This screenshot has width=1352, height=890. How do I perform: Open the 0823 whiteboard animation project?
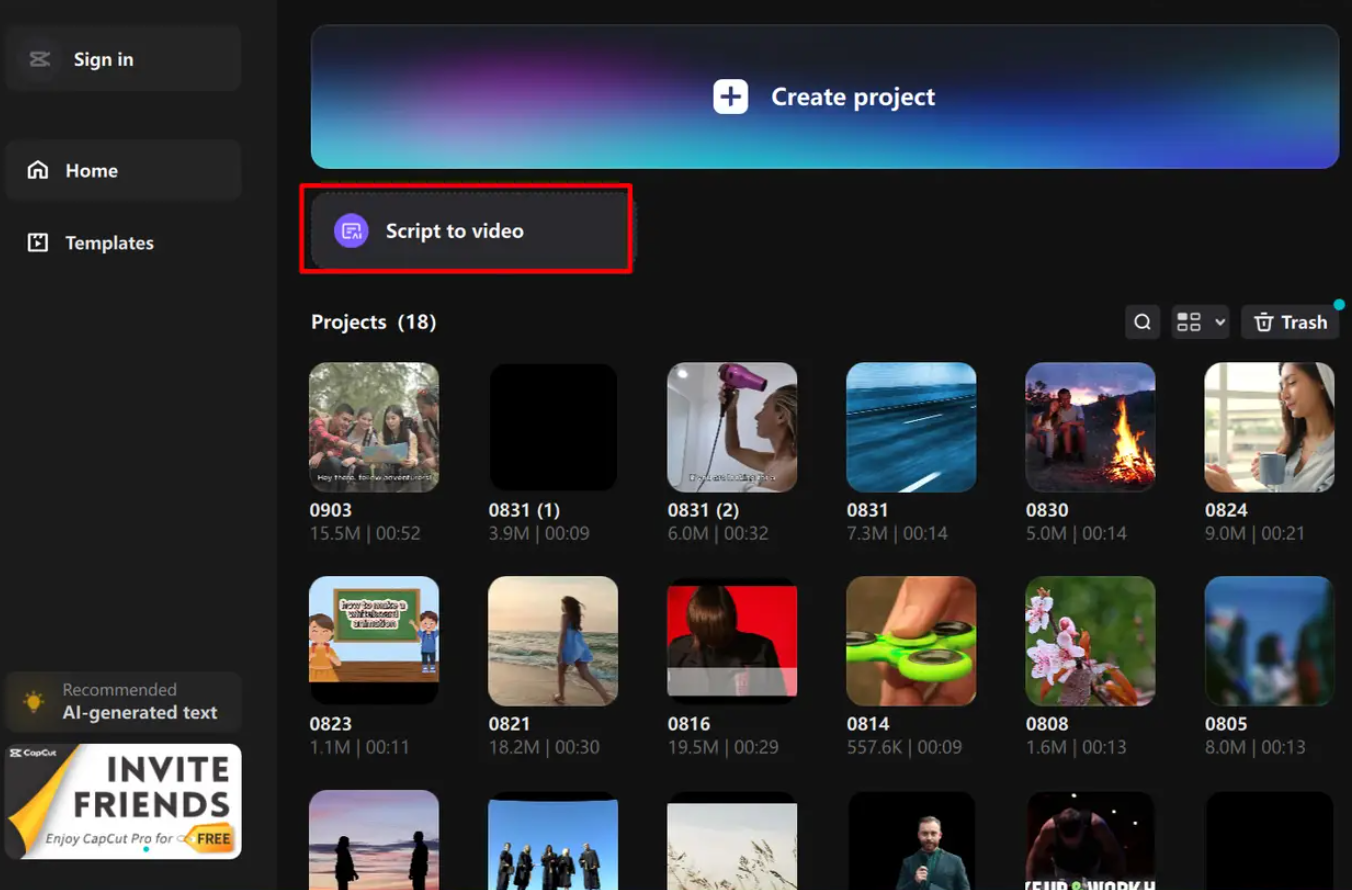(x=374, y=641)
